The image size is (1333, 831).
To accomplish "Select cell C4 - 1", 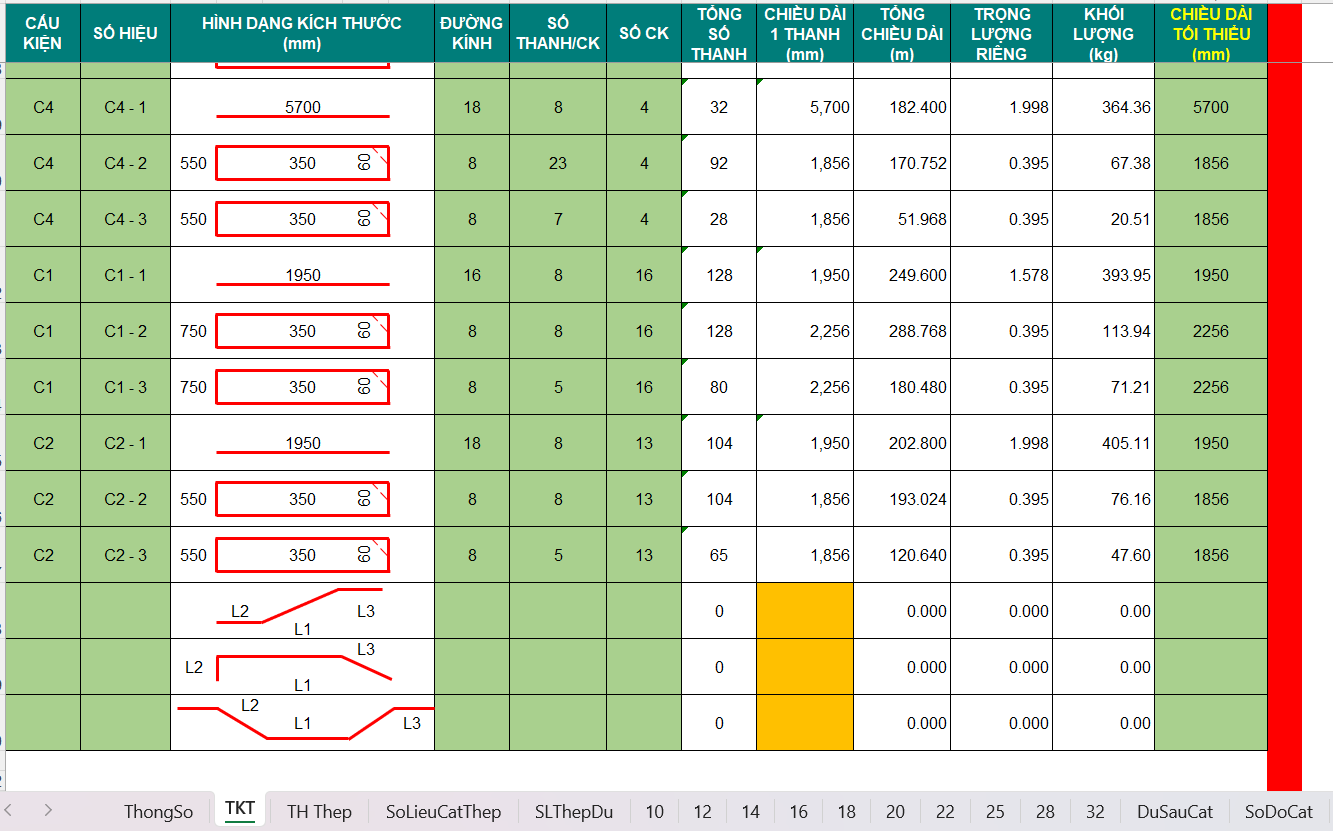I will click(x=125, y=107).
